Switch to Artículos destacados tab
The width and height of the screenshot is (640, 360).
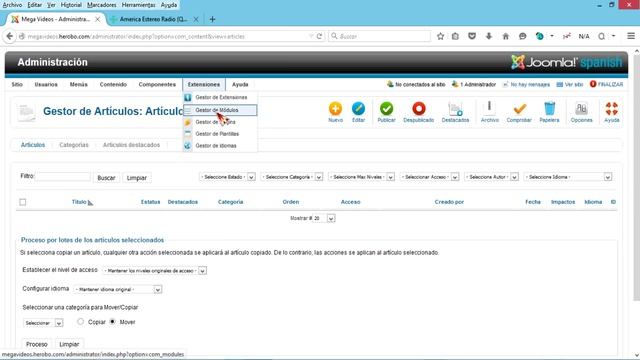(x=131, y=145)
